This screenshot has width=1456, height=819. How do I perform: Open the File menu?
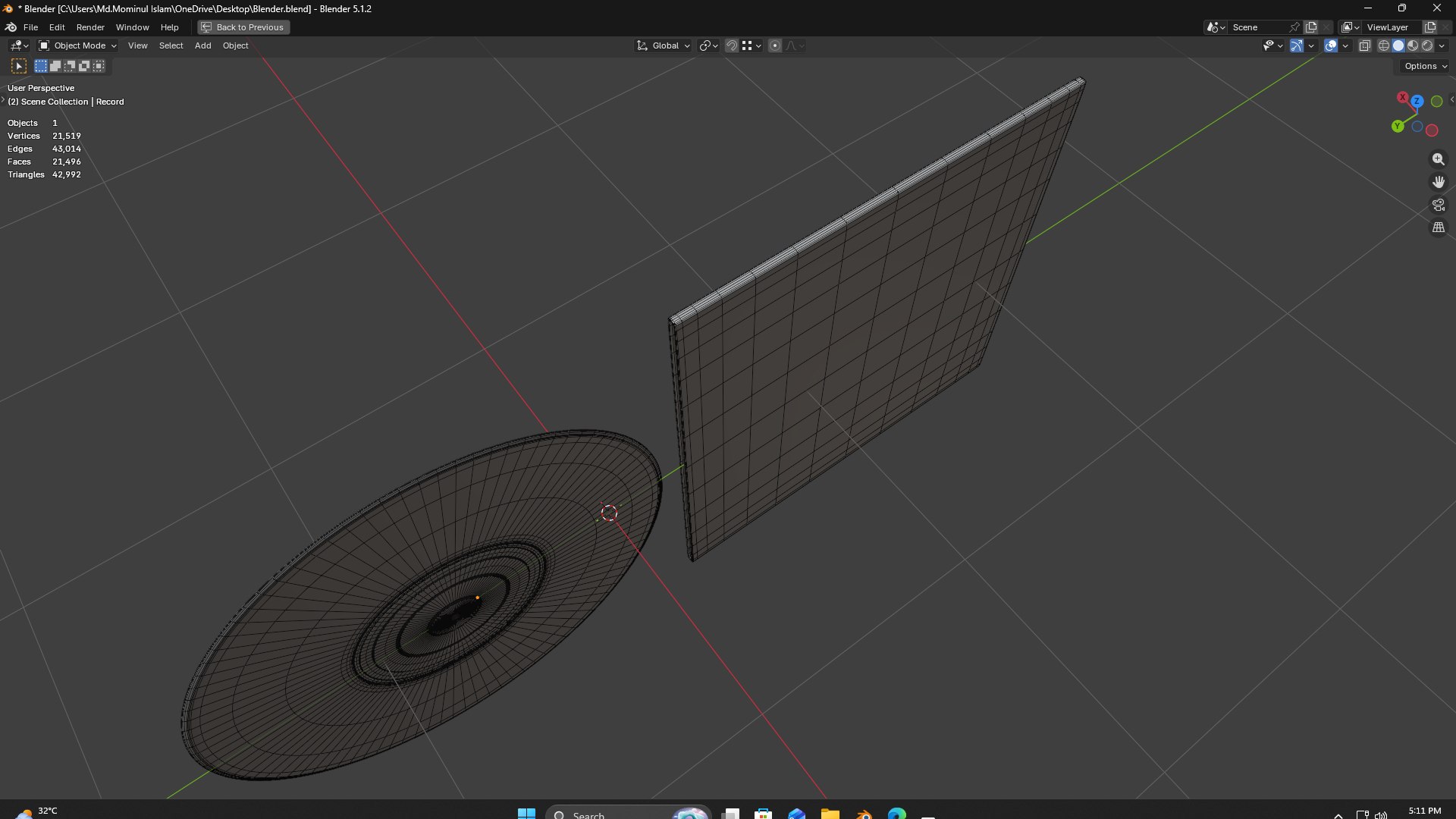point(30,27)
